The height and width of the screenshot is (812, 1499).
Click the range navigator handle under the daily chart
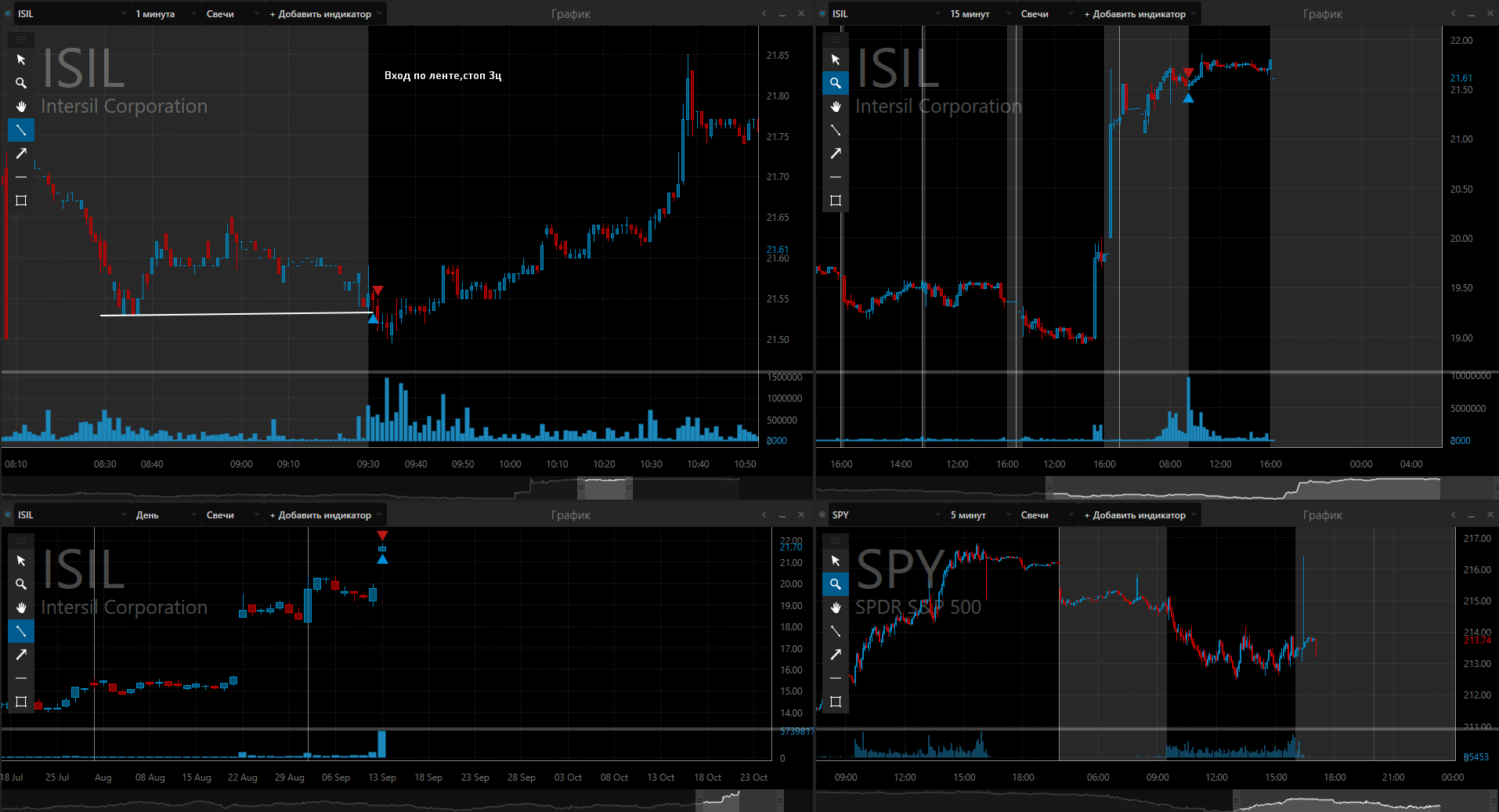pos(740,800)
